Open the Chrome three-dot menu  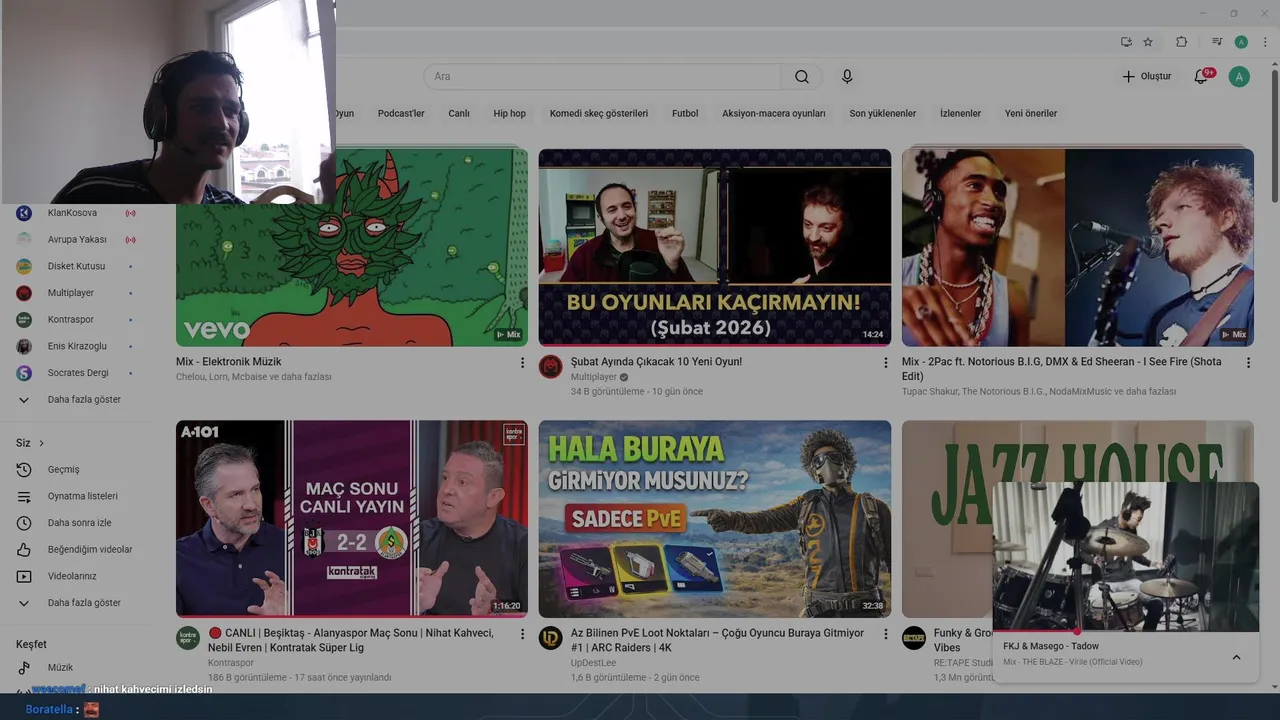(1265, 42)
